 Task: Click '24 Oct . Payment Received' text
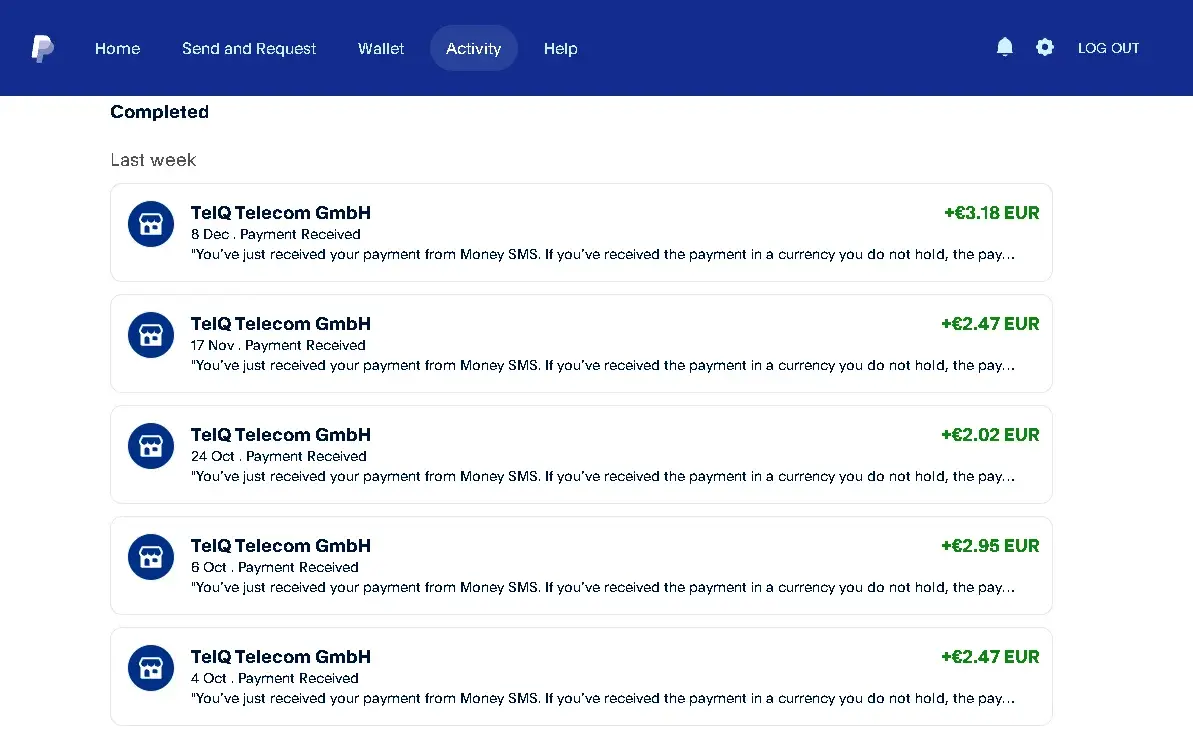(278, 456)
